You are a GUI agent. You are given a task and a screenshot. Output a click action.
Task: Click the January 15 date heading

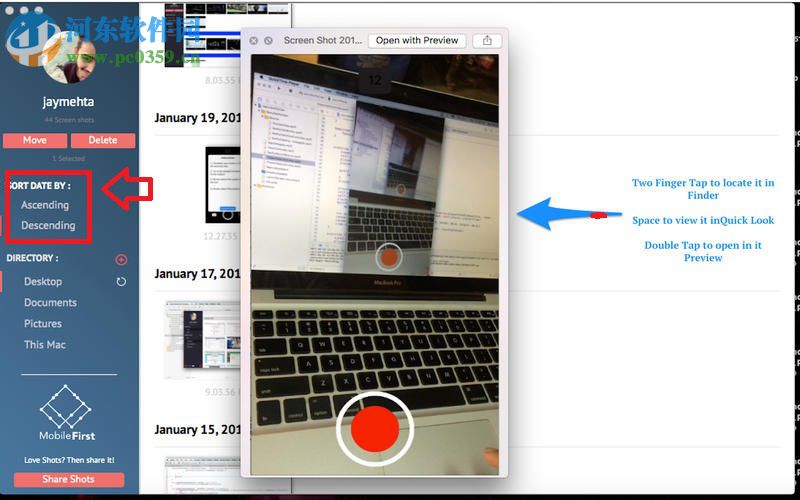197,430
